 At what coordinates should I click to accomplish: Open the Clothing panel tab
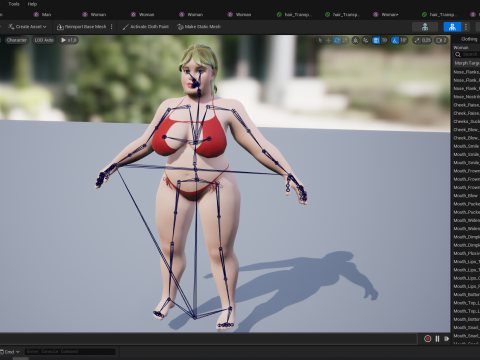(x=469, y=39)
